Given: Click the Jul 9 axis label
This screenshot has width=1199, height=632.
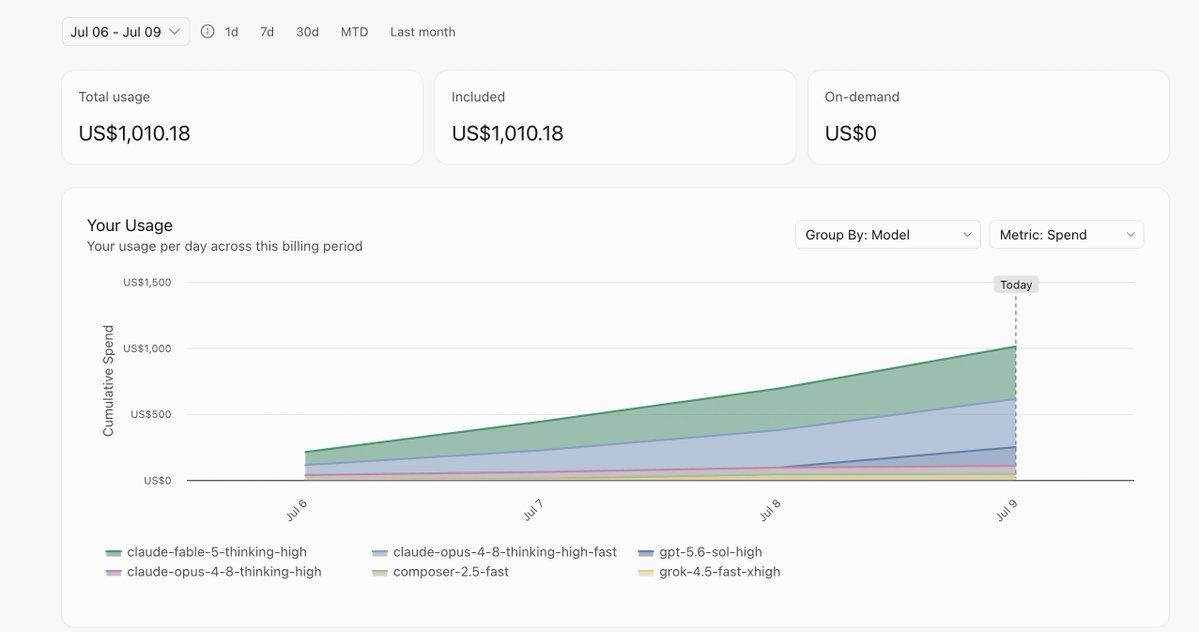Looking at the screenshot, I should point(1007,510).
